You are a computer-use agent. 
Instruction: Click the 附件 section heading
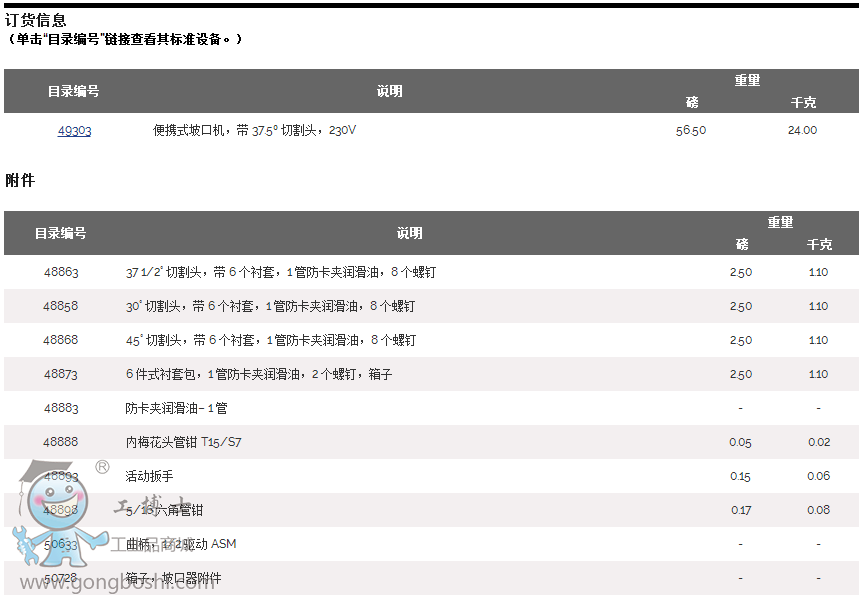pyautogui.click(x=20, y=180)
